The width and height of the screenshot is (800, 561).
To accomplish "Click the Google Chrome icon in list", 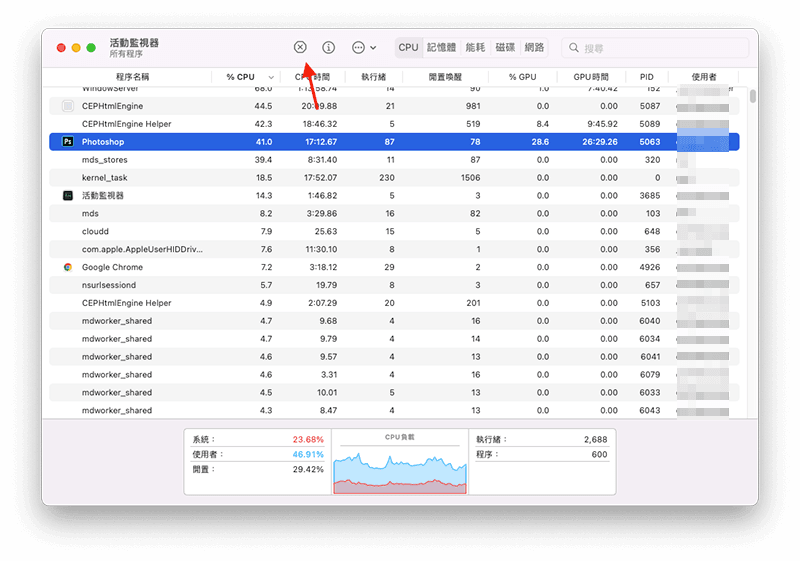I will tap(68, 267).
